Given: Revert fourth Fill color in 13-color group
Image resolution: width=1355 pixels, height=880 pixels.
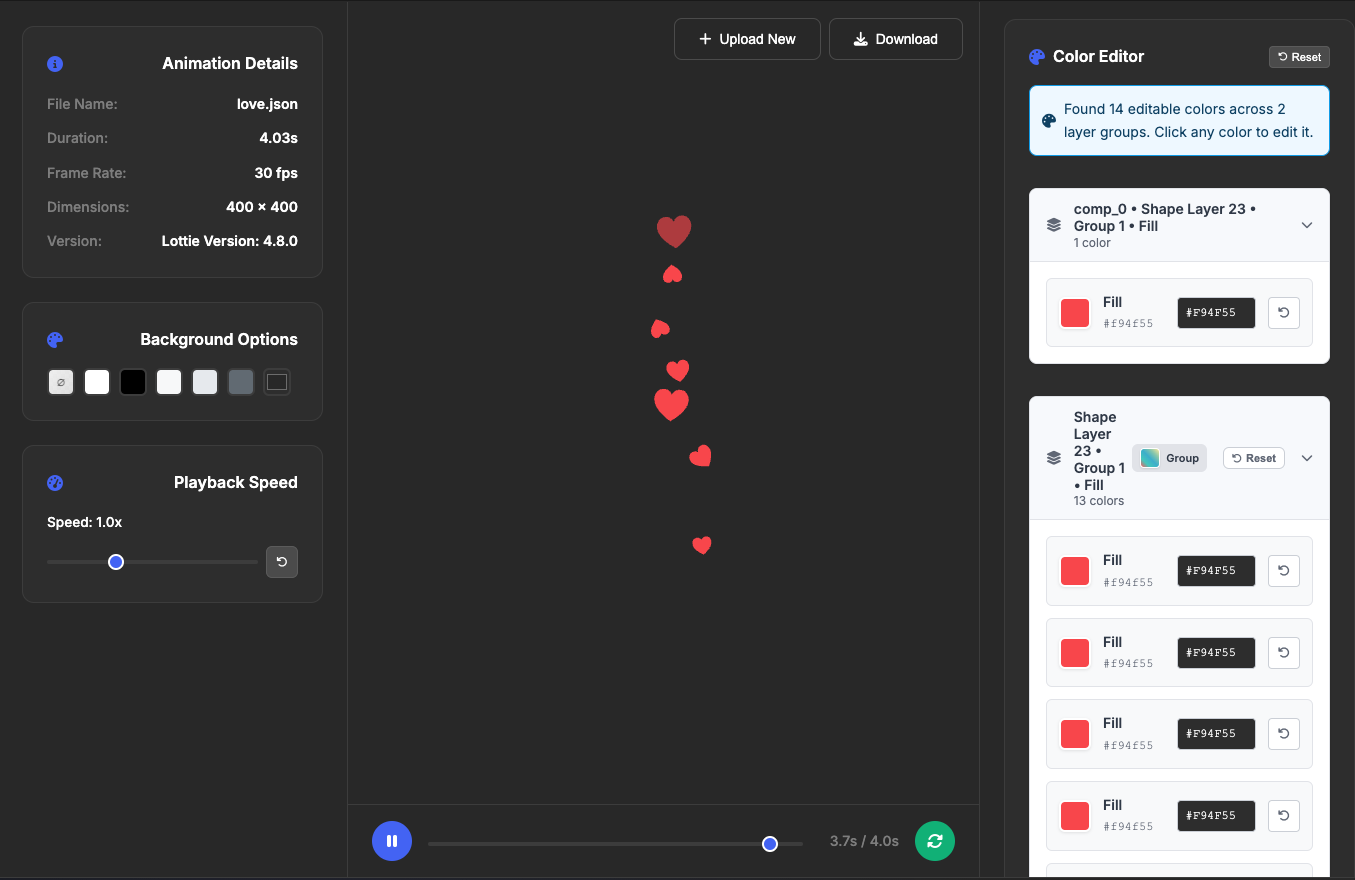Looking at the screenshot, I should pyautogui.click(x=1284, y=816).
